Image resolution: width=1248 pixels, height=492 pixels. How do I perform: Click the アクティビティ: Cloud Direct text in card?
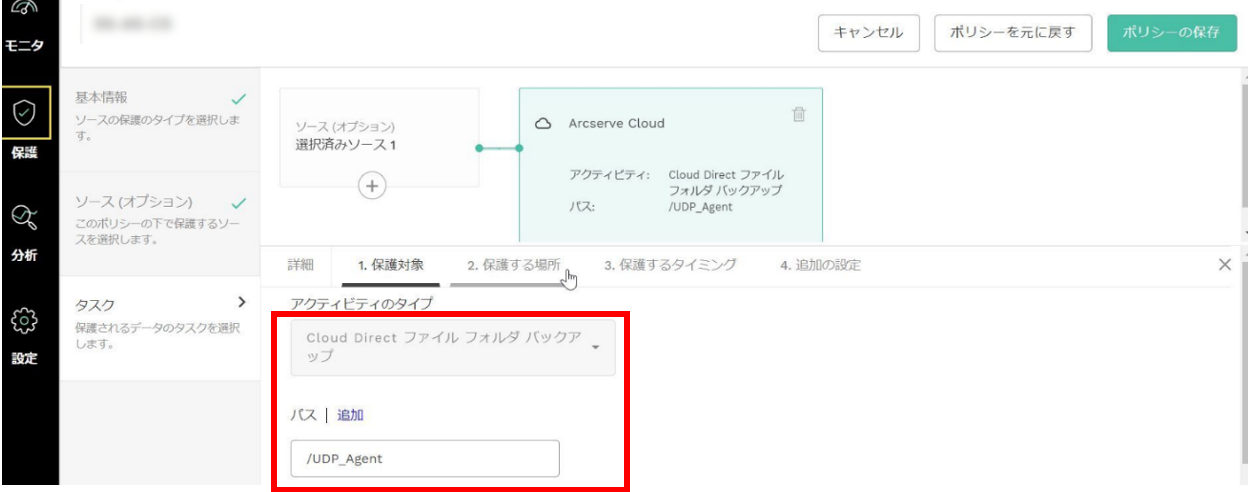pyautogui.click(x=676, y=182)
